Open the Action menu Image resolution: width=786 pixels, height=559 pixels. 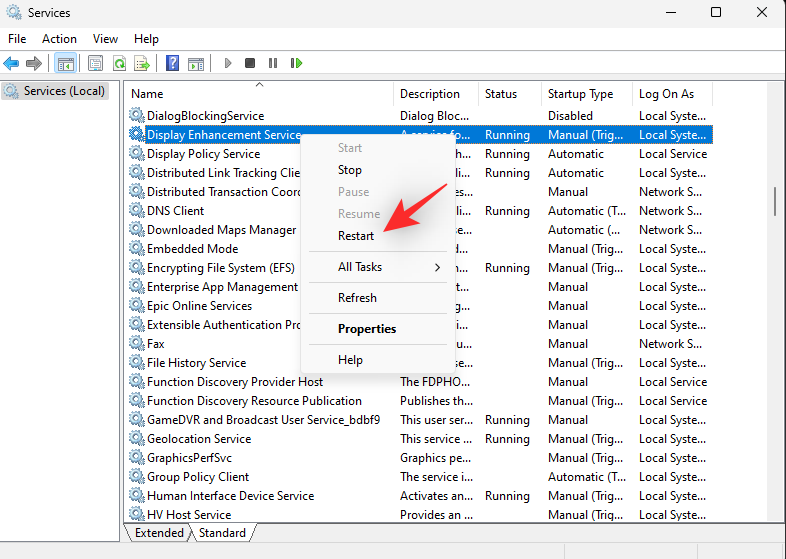click(59, 39)
